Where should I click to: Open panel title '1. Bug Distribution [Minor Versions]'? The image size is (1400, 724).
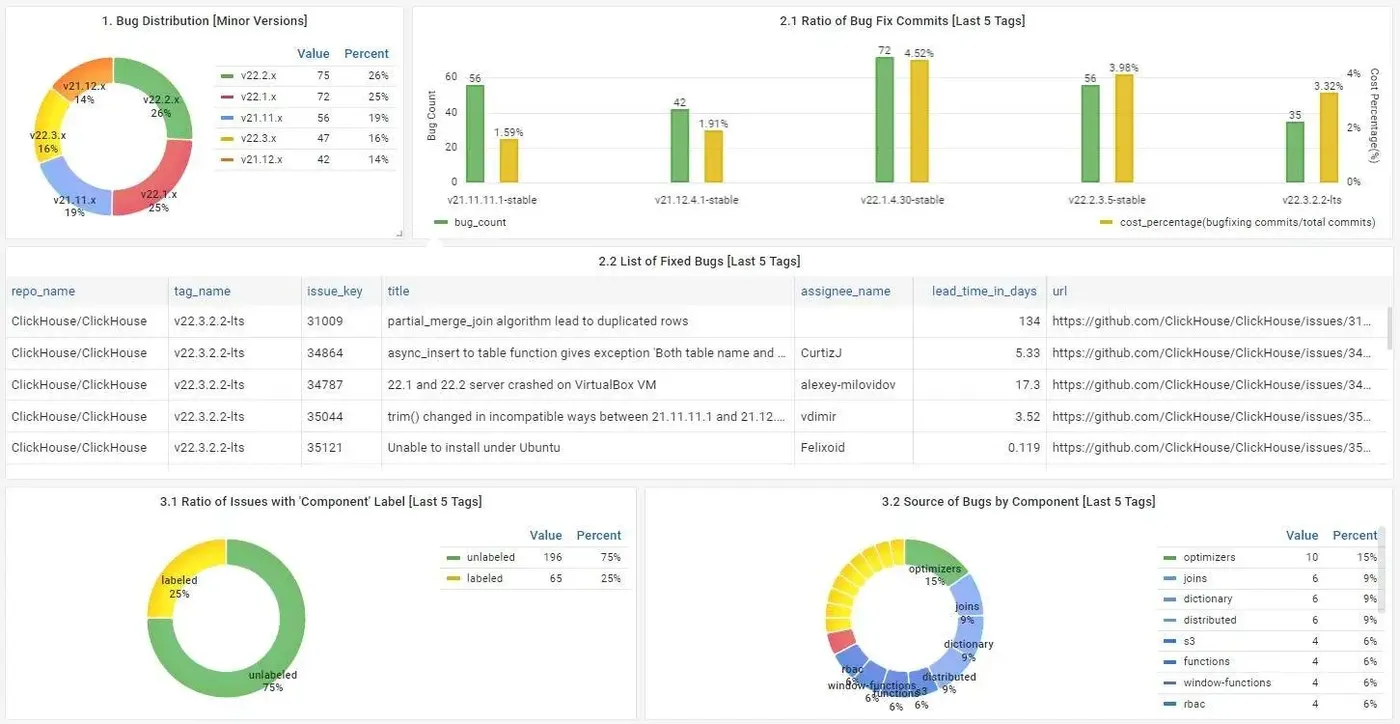pyautogui.click(x=204, y=20)
